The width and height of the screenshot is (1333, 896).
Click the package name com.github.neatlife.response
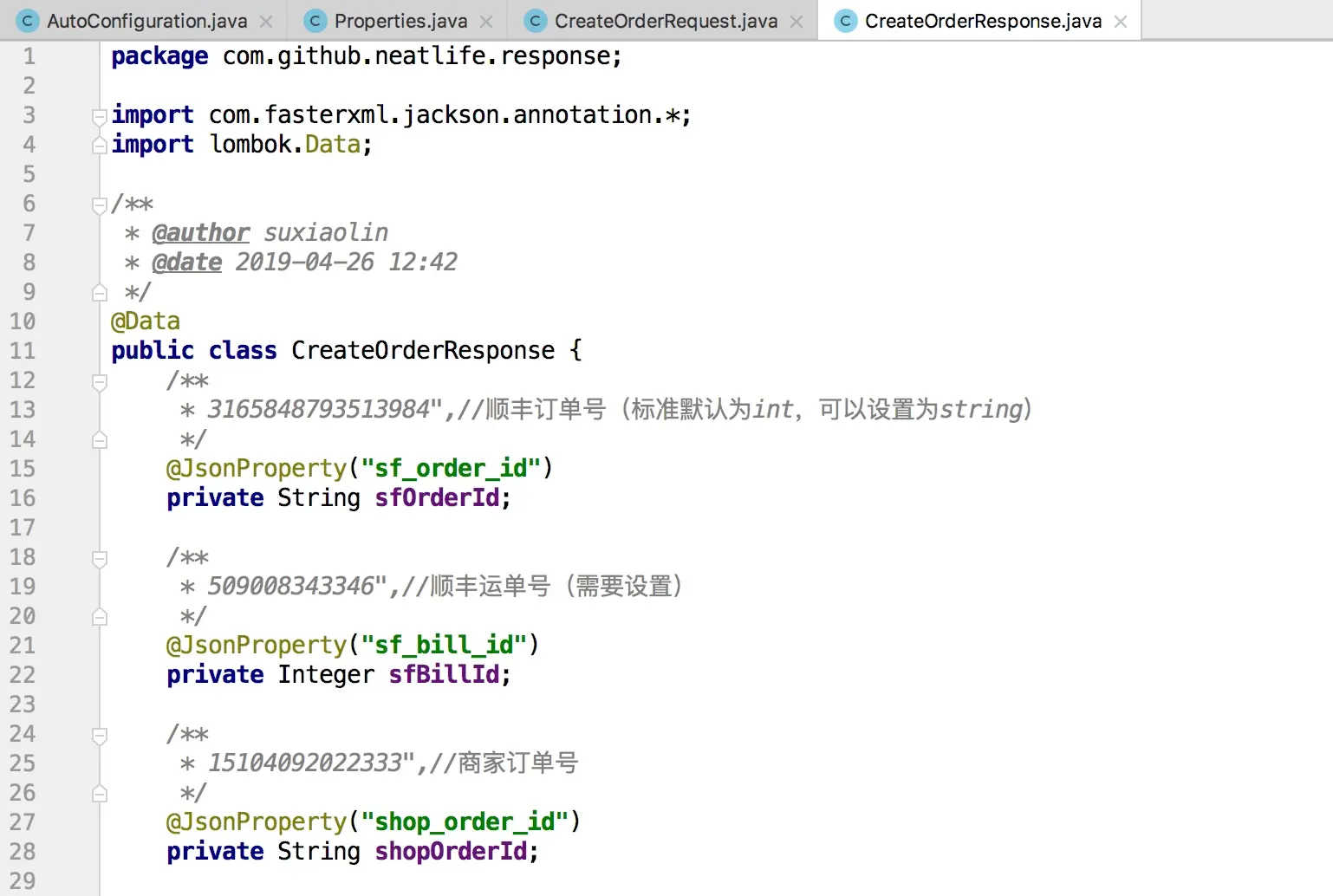click(417, 56)
